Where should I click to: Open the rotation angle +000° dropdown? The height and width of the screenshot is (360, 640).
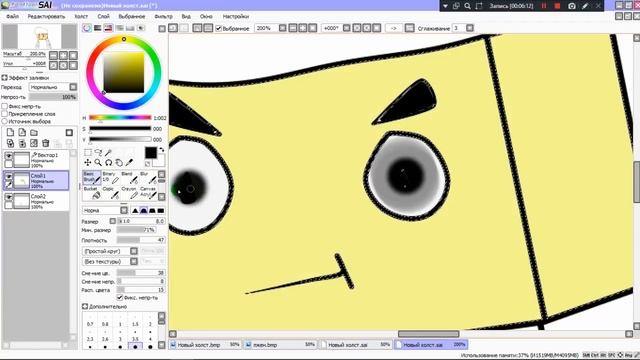tap(346, 28)
